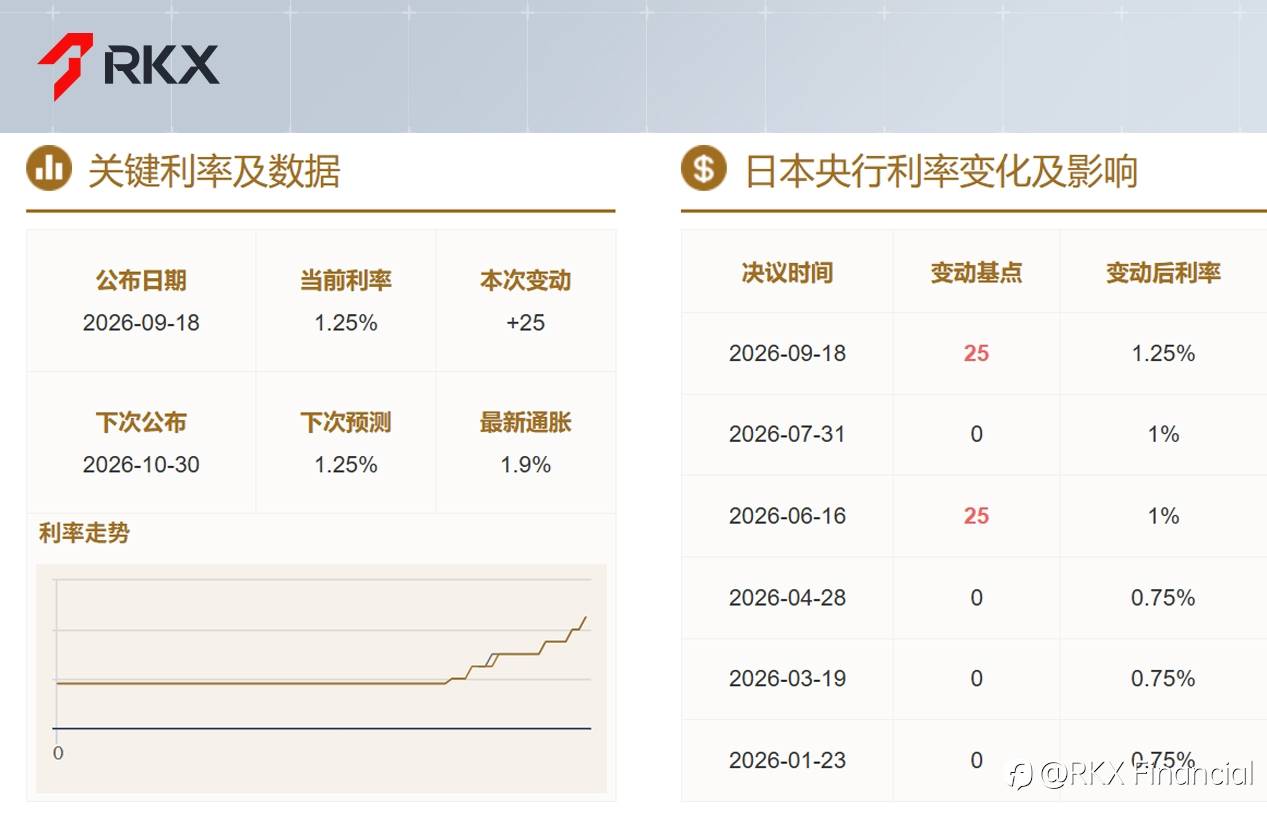
Task: Select the 2026-03-19 decision date
Action: click(787, 679)
